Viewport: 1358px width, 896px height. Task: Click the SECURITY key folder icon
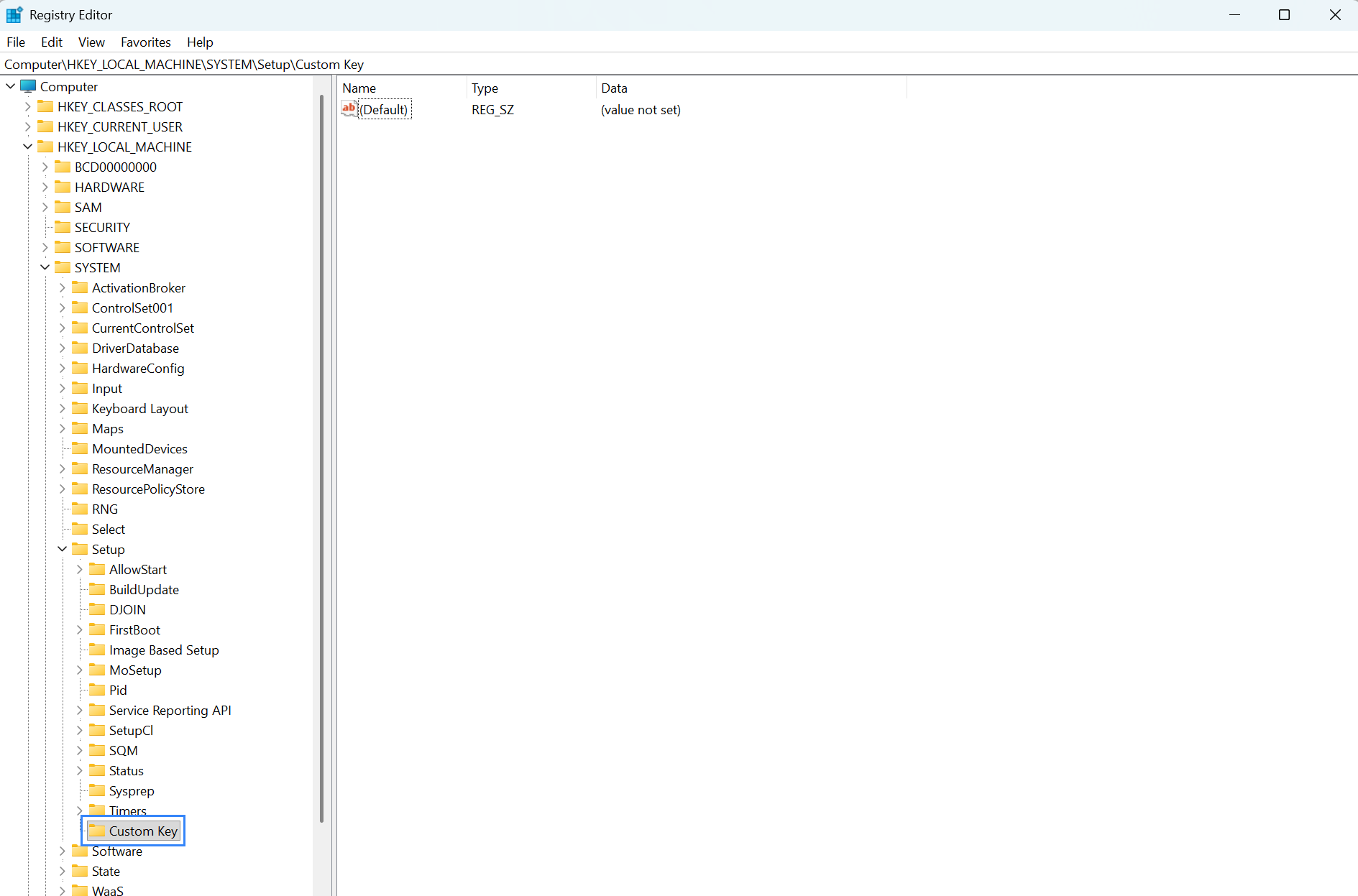click(63, 227)
